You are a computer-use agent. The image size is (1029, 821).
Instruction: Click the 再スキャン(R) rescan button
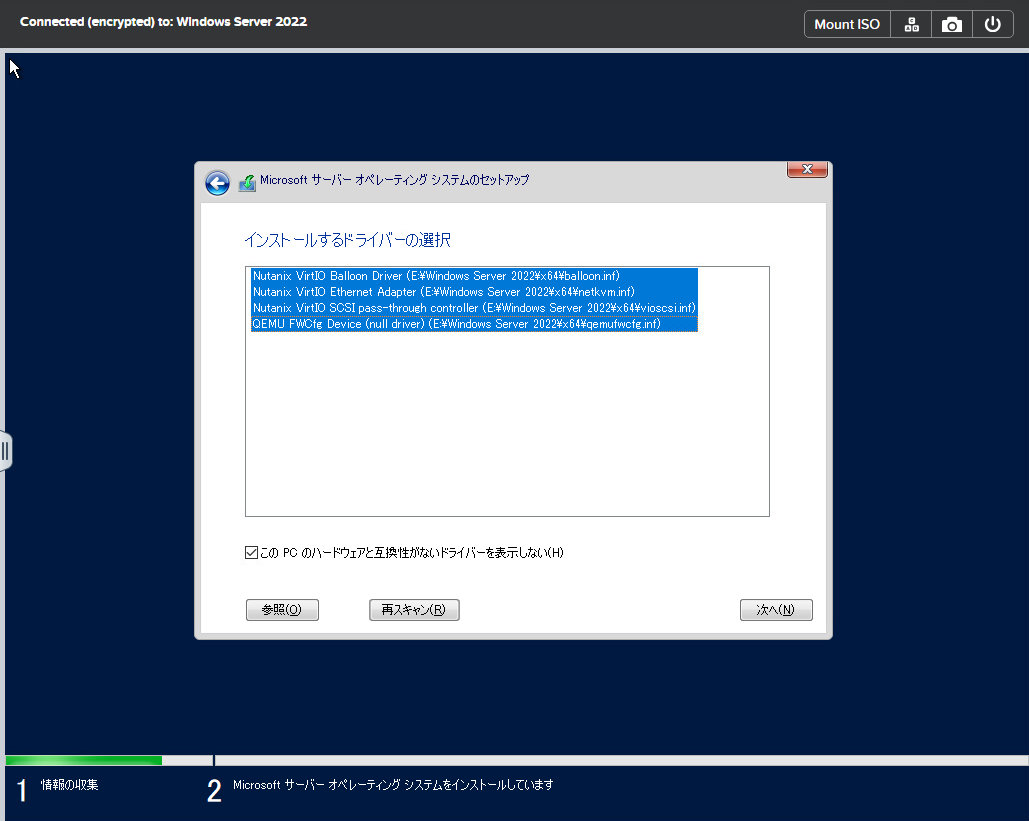(414, 610)
